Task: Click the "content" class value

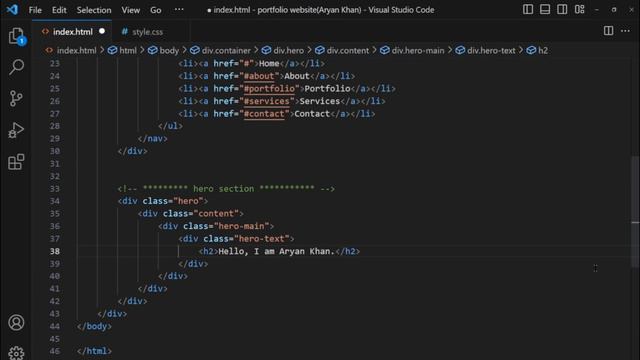Action: click(216, 213)
